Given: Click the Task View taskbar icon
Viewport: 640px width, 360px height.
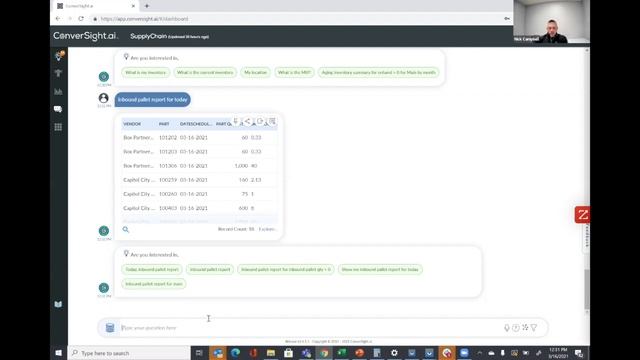Looking at the screenshot, I should [x=199, y=353].
